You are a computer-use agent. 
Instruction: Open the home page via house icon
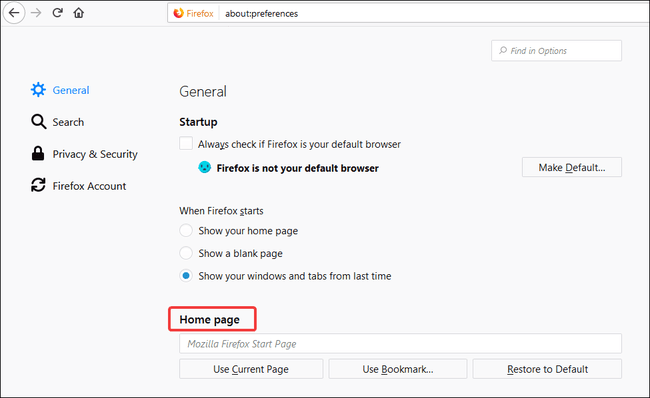[78, 13]
